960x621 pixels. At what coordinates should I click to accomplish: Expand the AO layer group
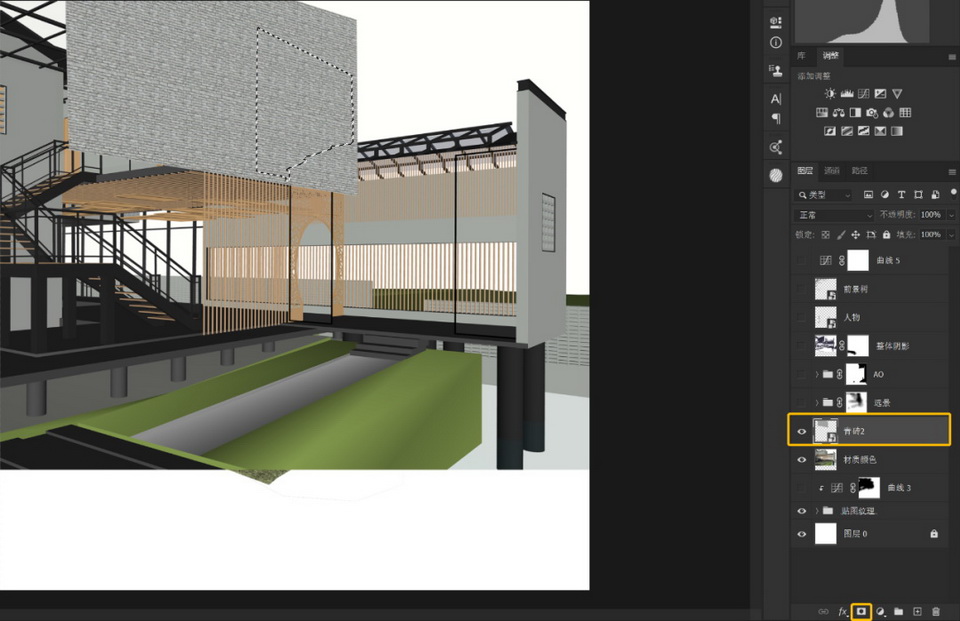pyautogui.click(x=817, y=375)
